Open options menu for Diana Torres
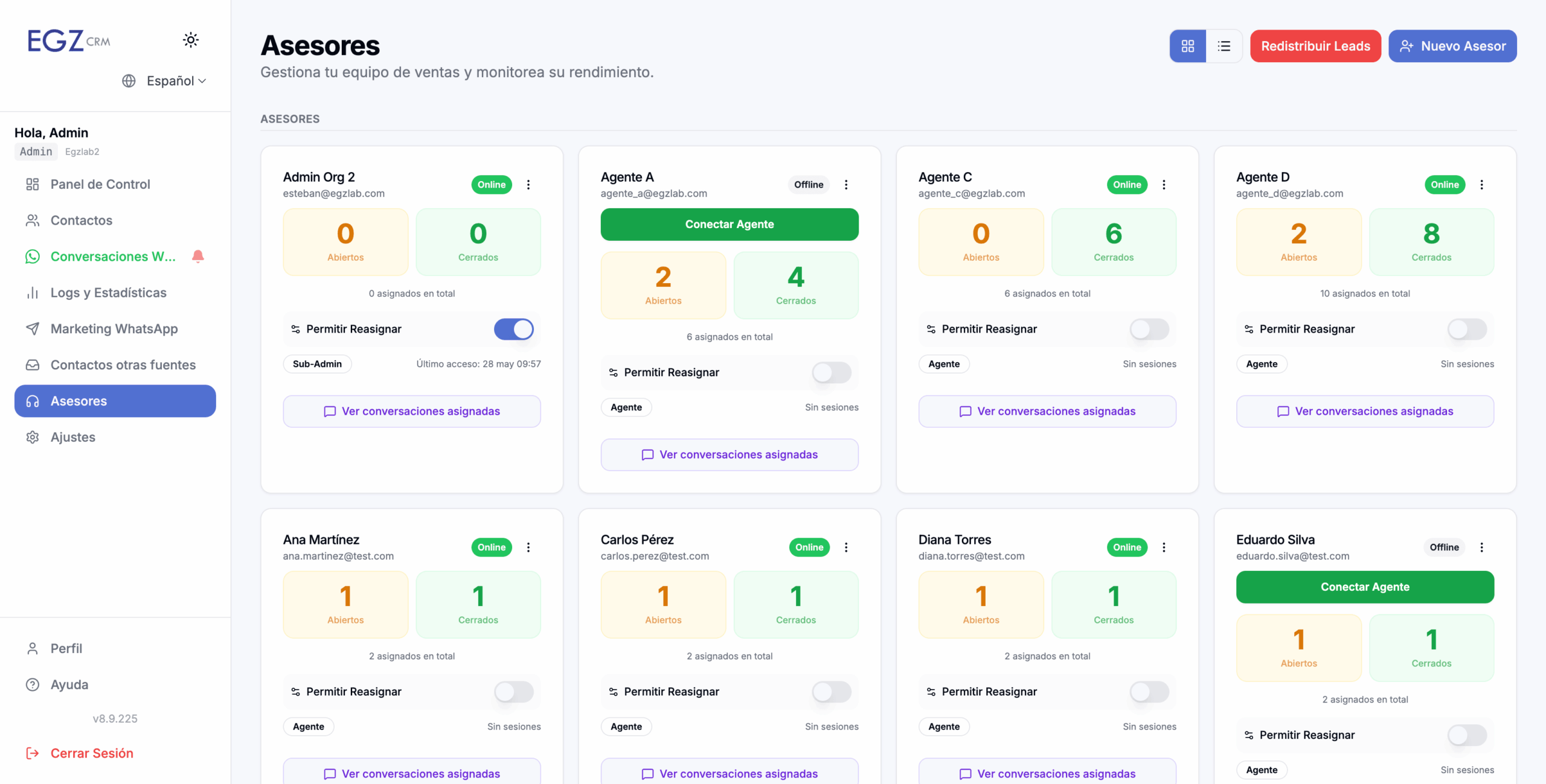 pyautogui.click(x=1164, y=547)
